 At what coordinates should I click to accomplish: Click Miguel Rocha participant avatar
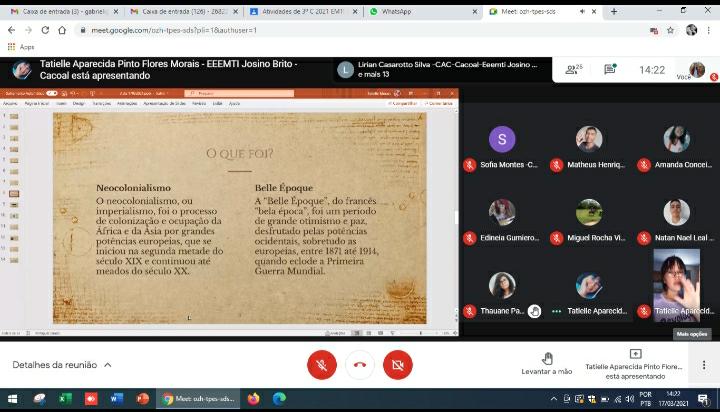pos(589,212)
